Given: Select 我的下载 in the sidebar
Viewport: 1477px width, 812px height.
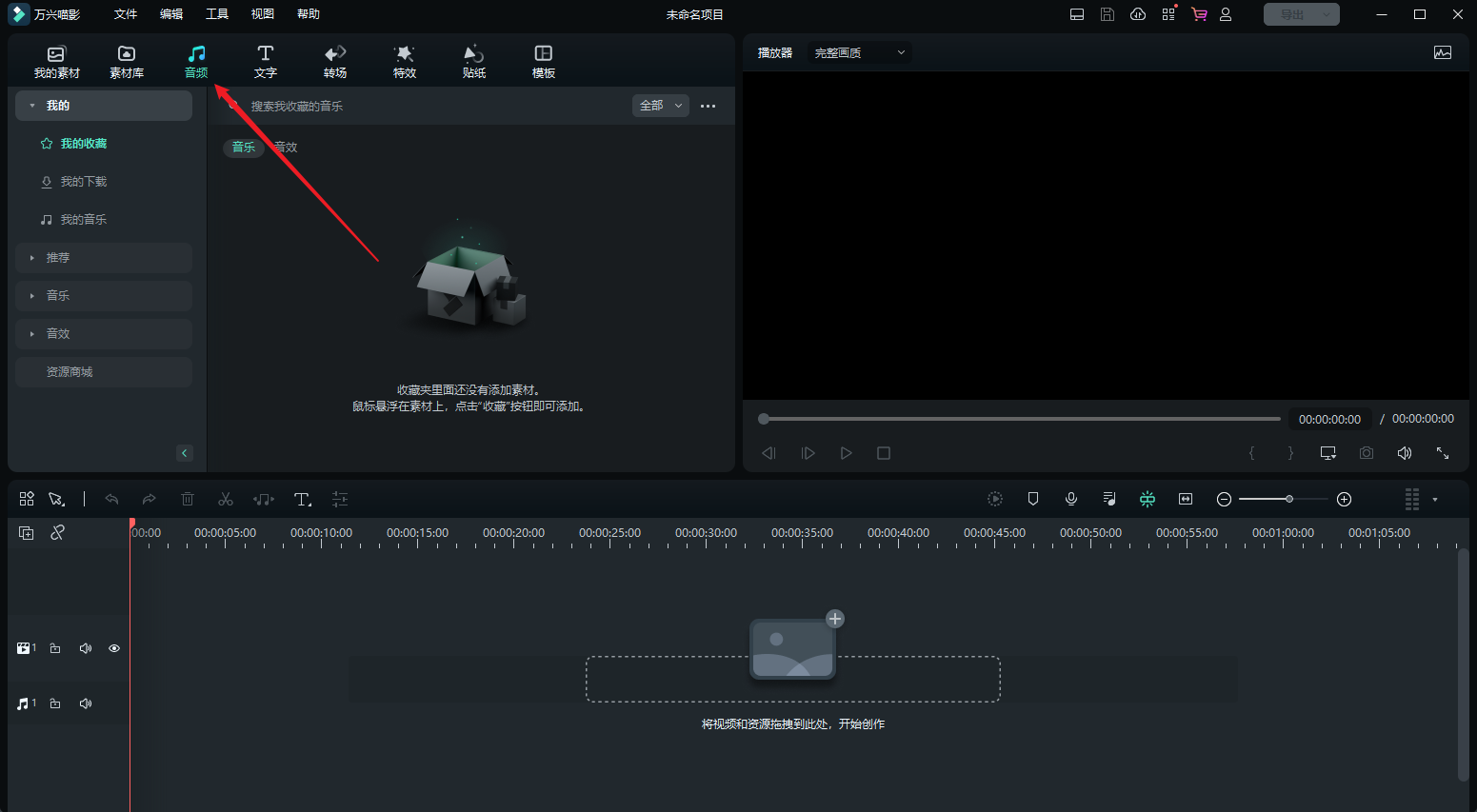Looking at the screenshot, I should point(84,182).
